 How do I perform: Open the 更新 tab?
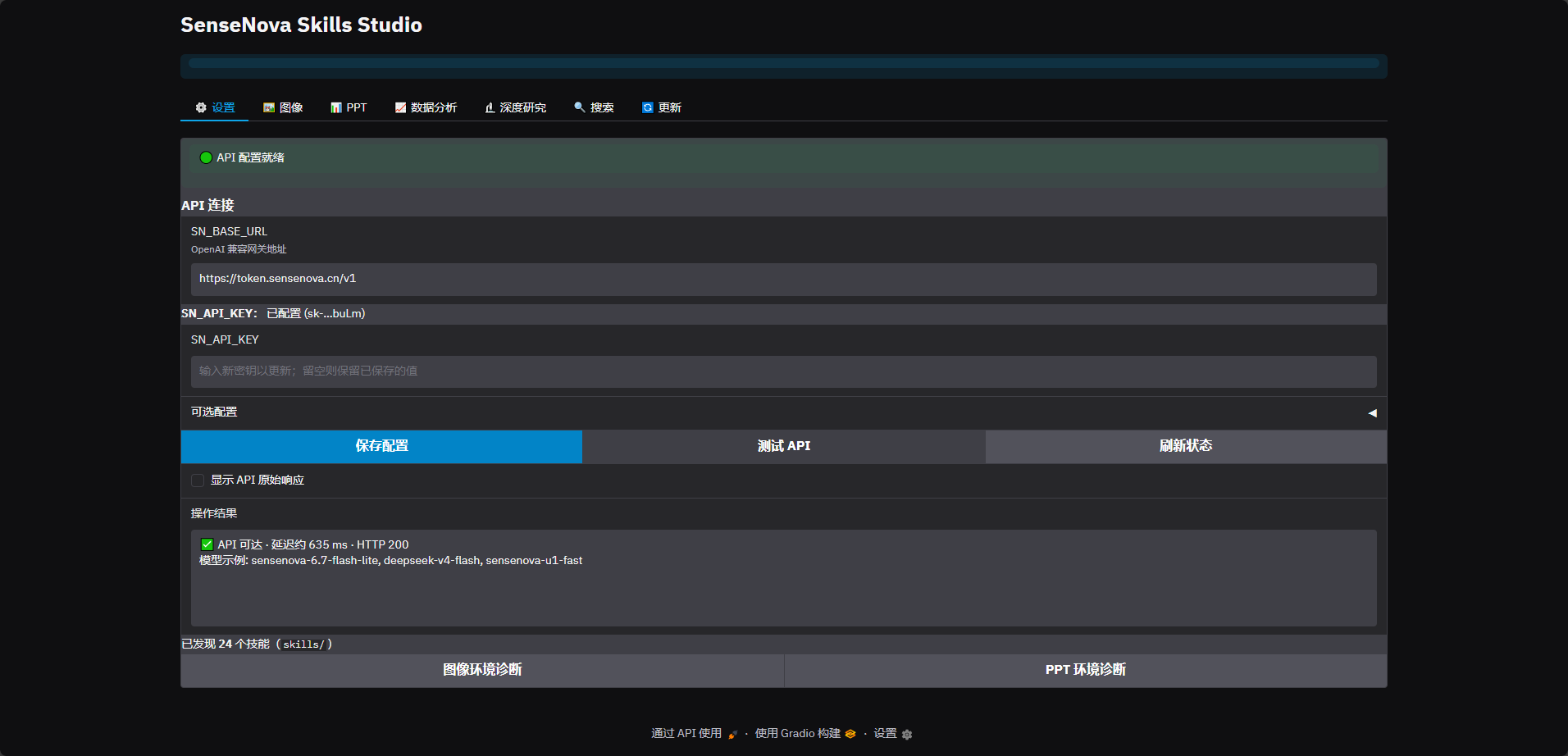click(x=662, y=107)
